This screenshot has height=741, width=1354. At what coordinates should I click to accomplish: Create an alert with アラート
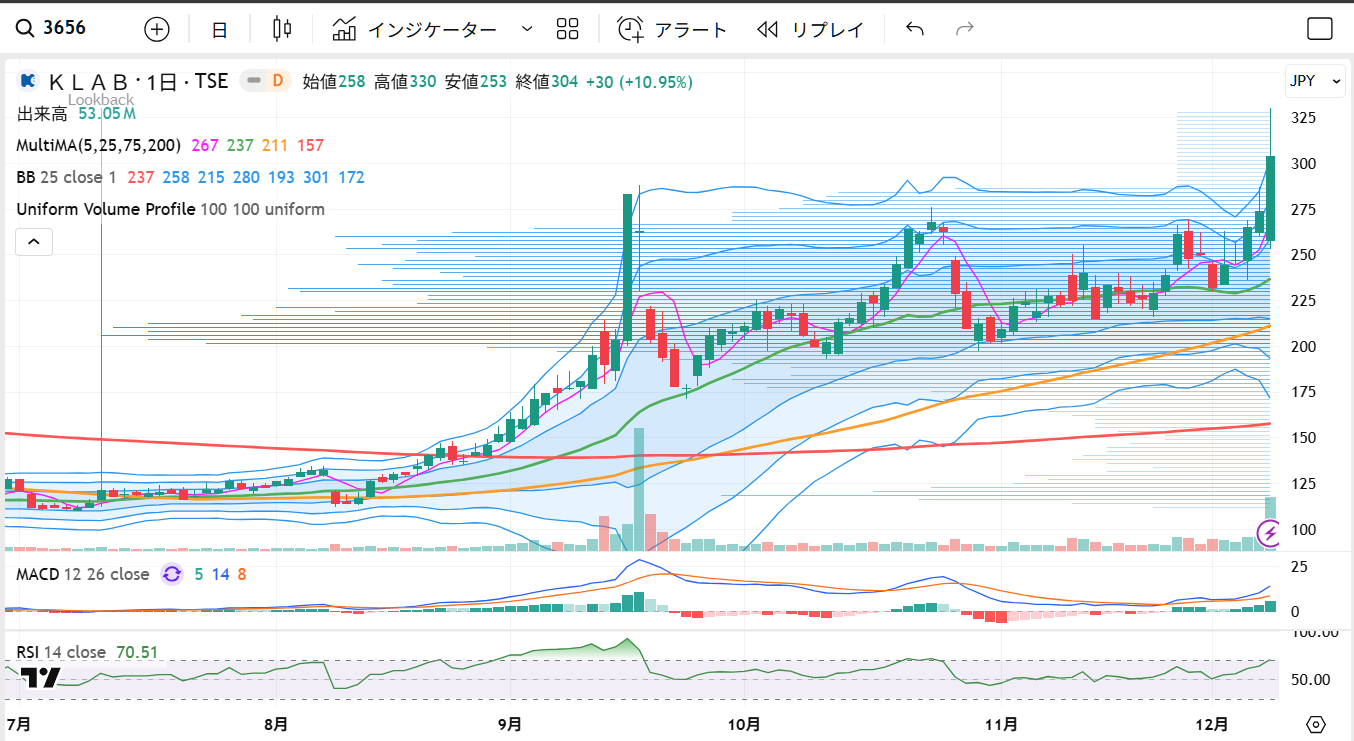672,29
